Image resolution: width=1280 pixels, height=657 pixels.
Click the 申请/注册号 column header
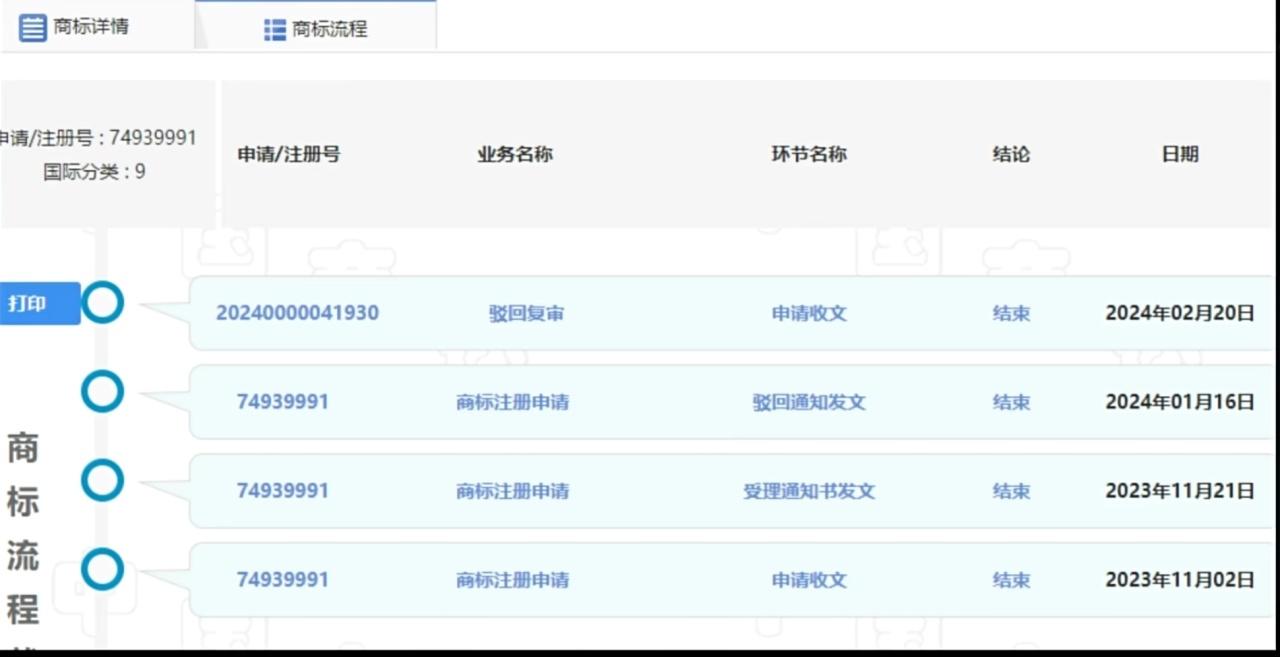click(x=288, y=154)
